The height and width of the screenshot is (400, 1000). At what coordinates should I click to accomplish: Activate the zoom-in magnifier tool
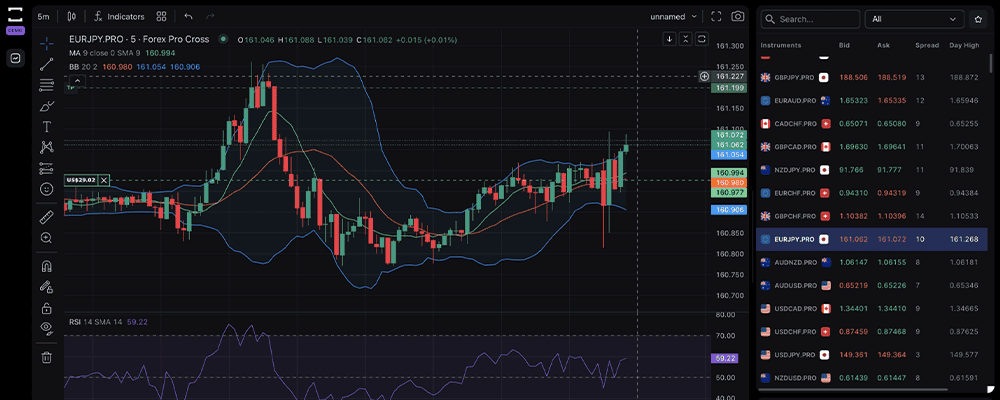pyautogui.click(x=46, y=238)
